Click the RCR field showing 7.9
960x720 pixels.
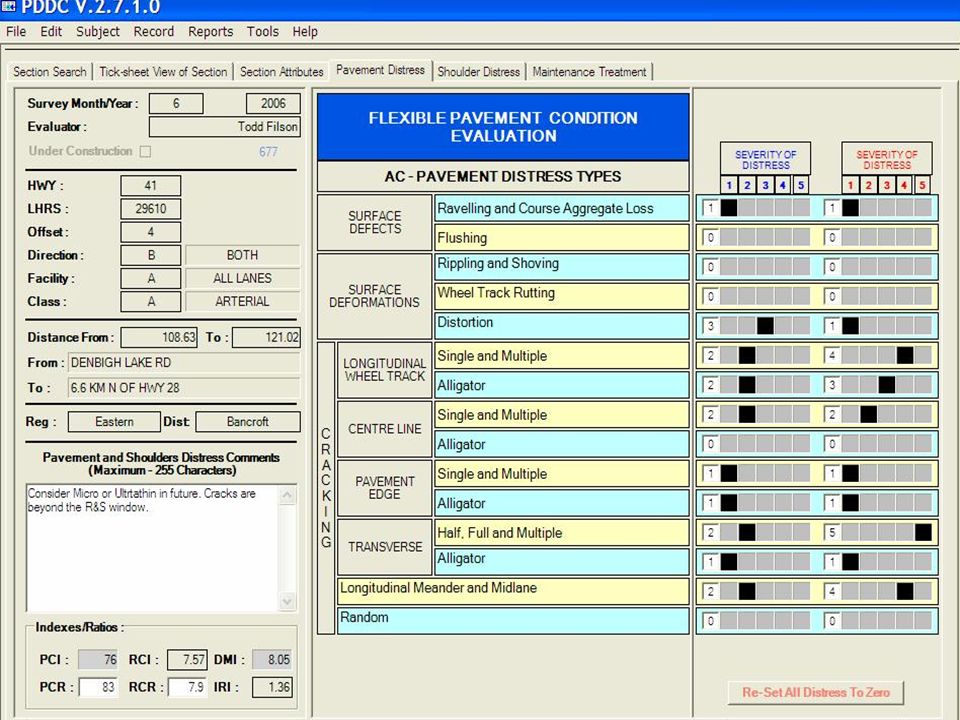click(187, 687)
